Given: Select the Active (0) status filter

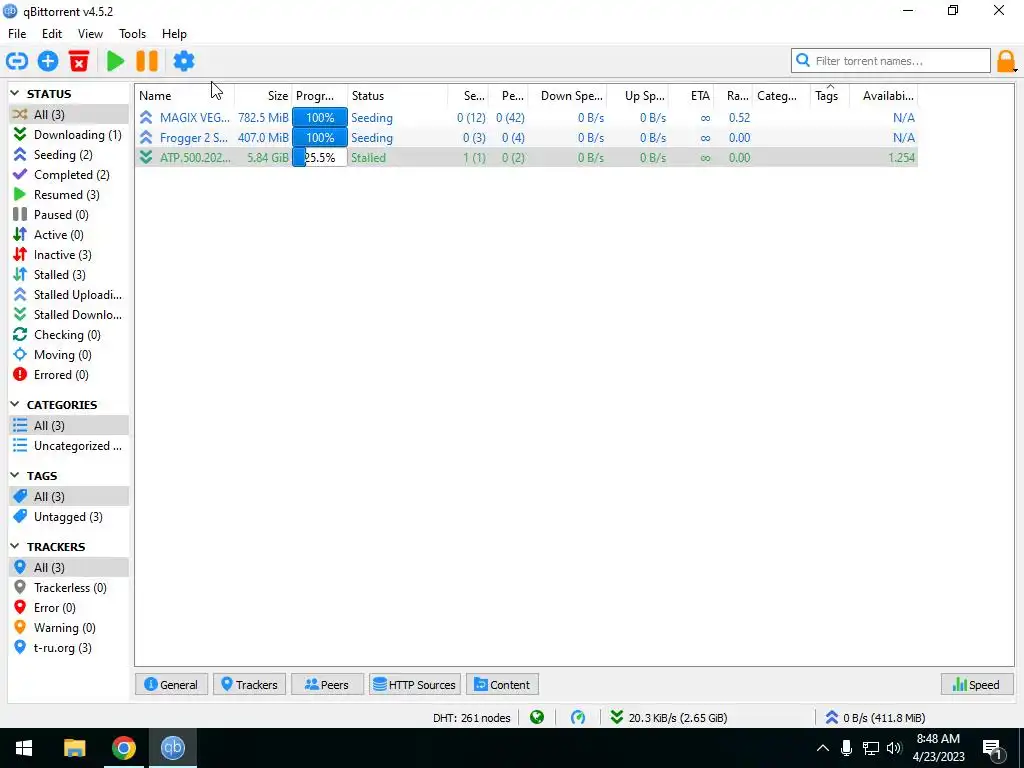Looking at the screenshot, I should 69,235.
